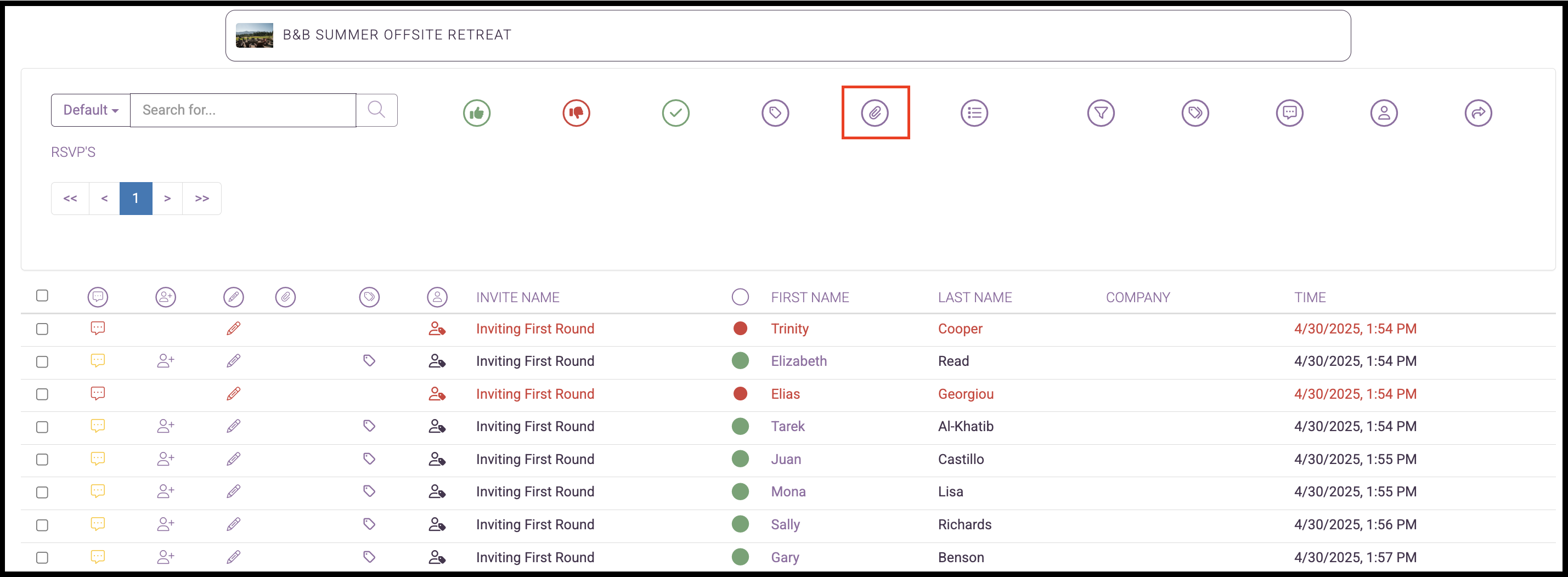Click the single tag toolbar icon
The image size is (1568, 577).
(775, 112)
